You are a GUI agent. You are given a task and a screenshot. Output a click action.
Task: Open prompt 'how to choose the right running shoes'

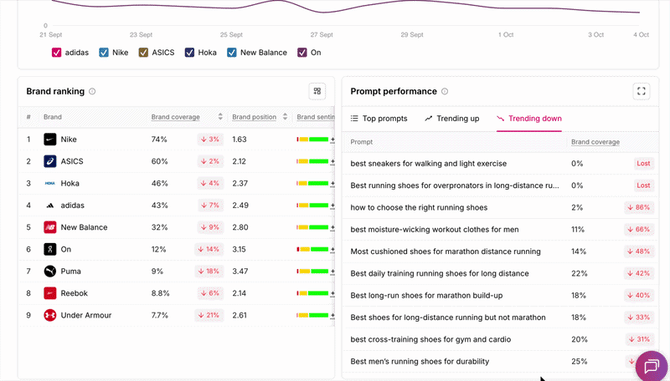tap(419, 208)
